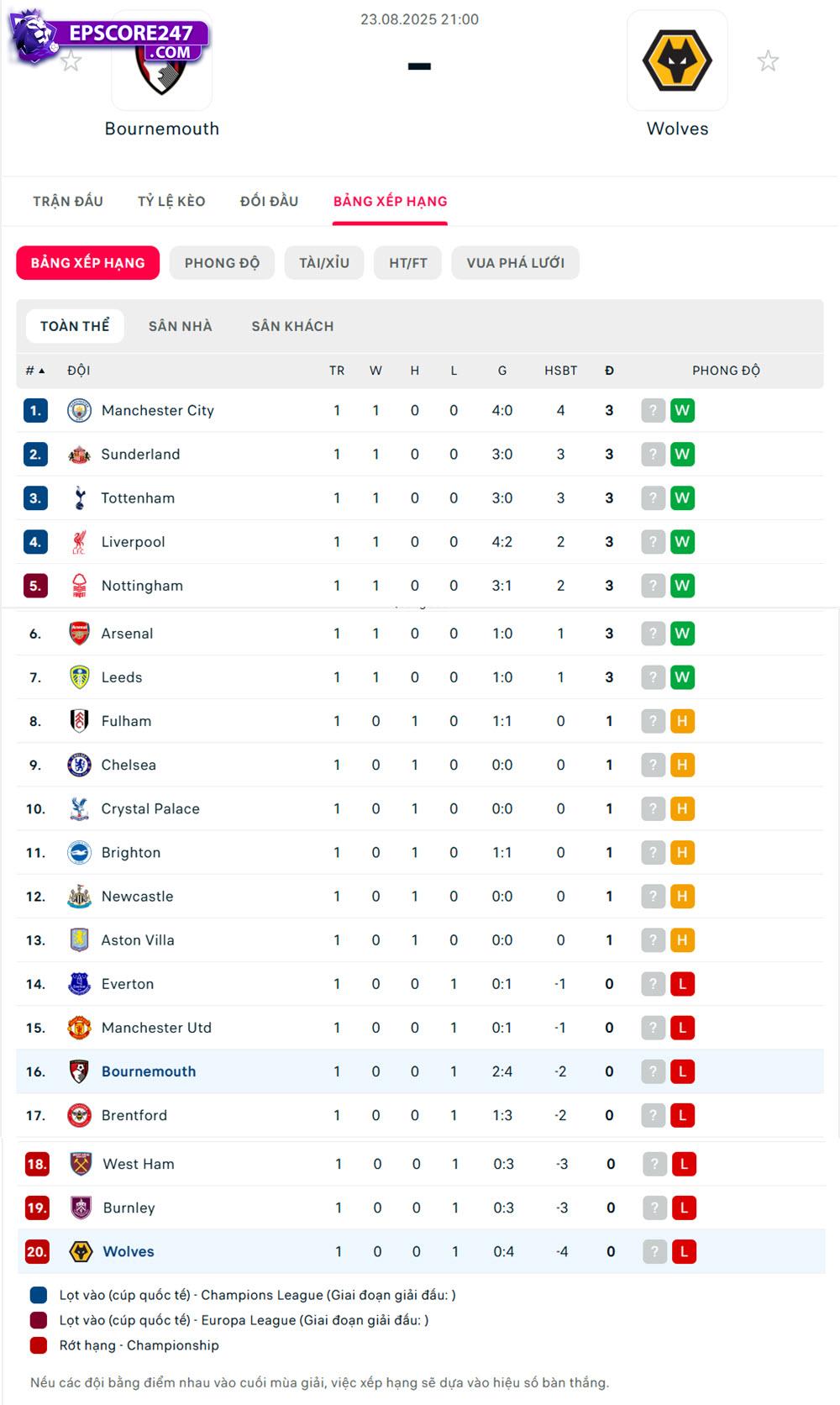Click Everton's unknown next-match badge
Viewport: 840px width, 1405px height.
click(x=653, y=984)
